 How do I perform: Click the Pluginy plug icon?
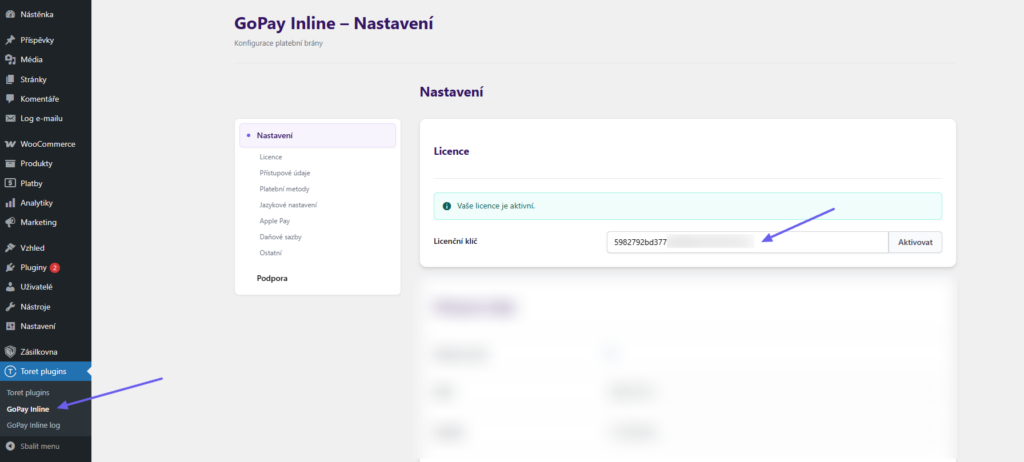[x=10, y=268]
